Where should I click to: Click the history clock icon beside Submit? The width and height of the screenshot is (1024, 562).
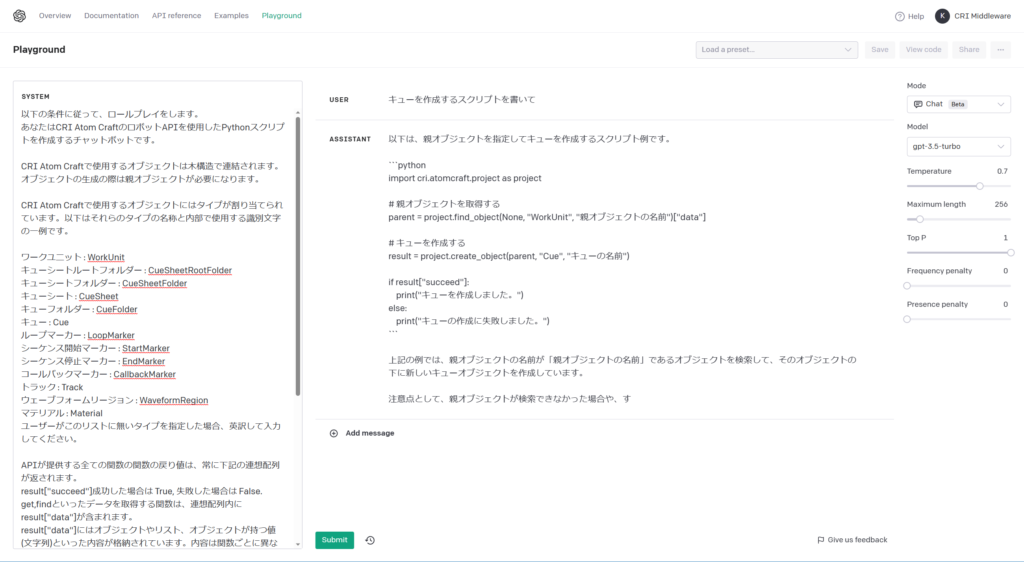click(370, 540)
